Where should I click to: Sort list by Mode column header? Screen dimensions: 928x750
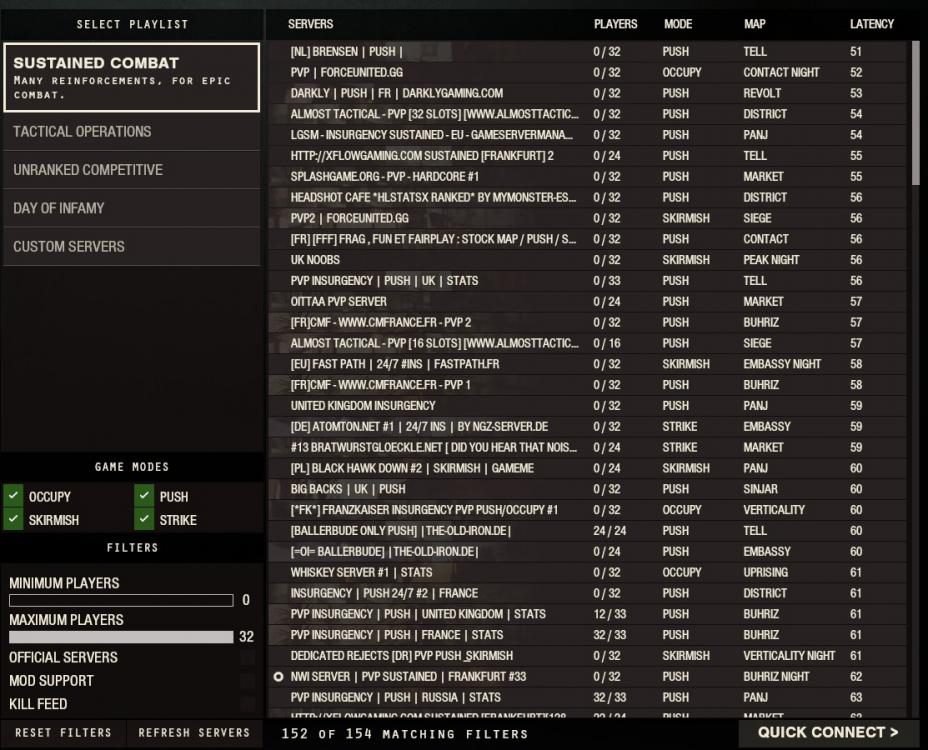click(x=678, y=24)
